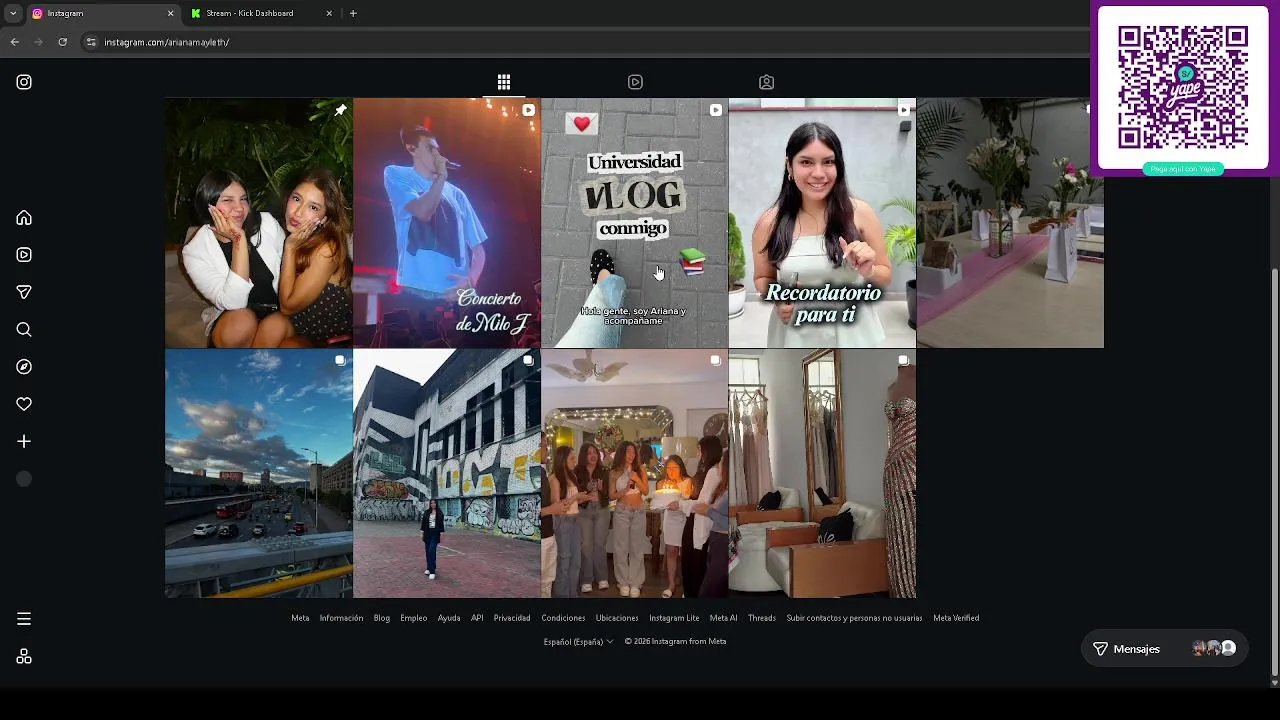Open Threads footer link
1280x720 pixels.
(762, 618)
